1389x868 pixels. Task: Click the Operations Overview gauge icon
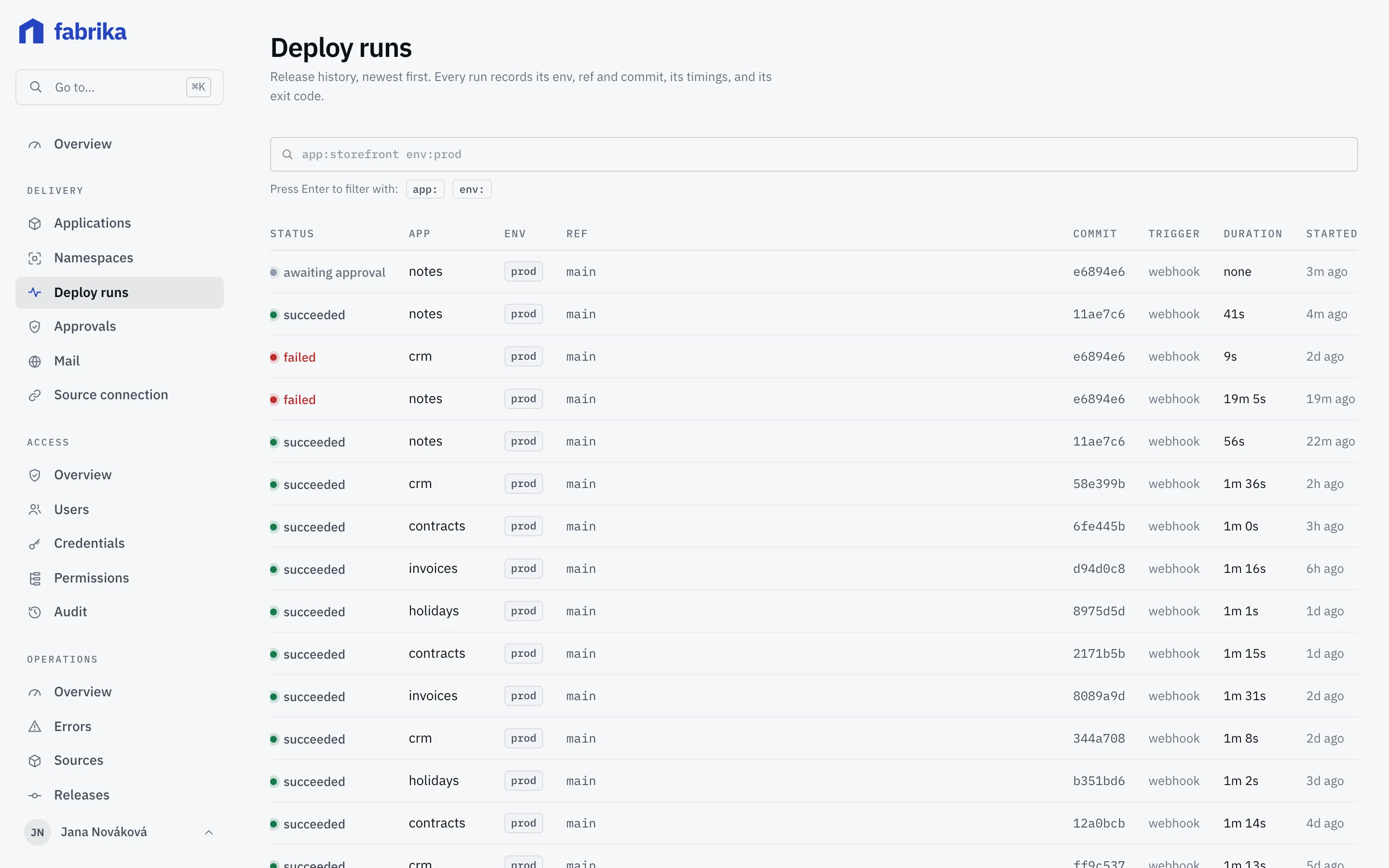pos(35,692)
